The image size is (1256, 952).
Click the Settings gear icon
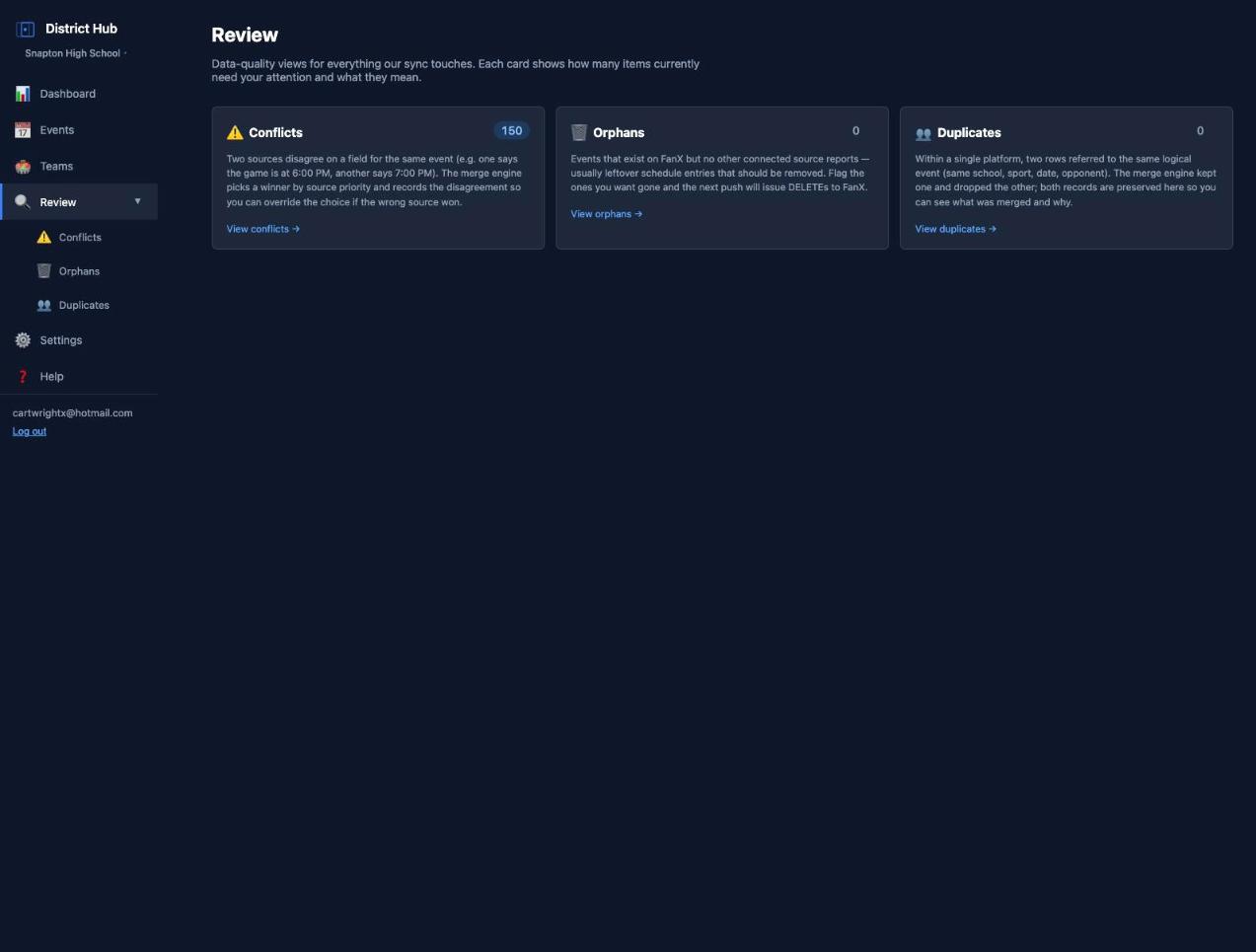pos(23,340)
